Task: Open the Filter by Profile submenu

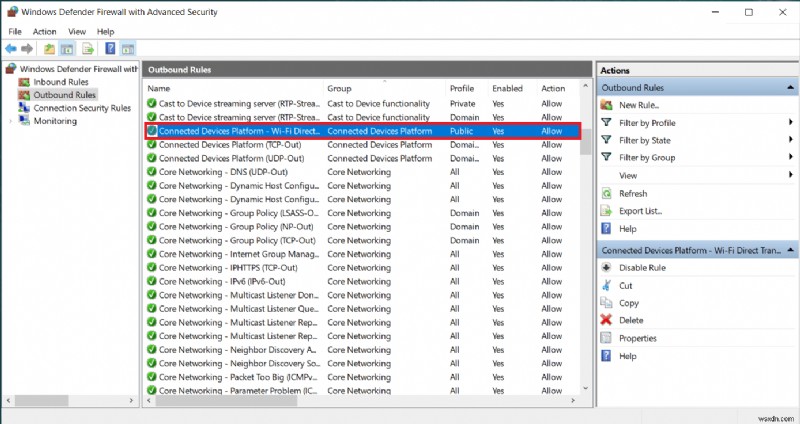Action: [646, 122]
